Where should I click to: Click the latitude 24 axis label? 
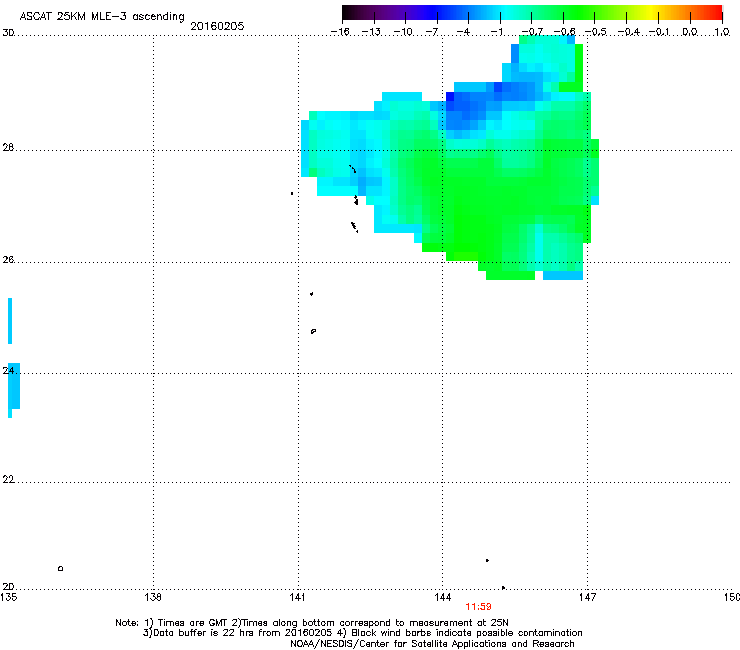click(x=8, y=371)
